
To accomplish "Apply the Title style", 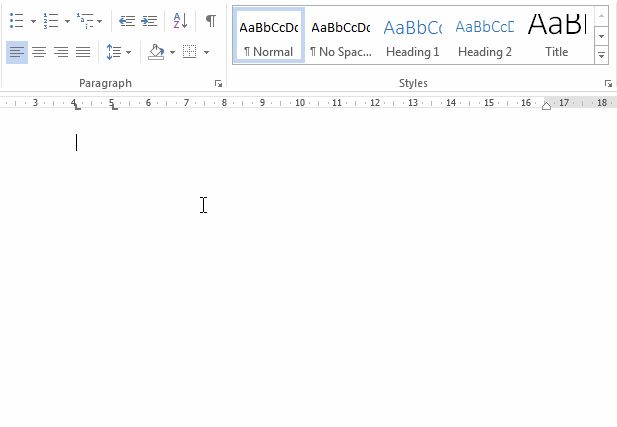I will (x=556, y=37).
